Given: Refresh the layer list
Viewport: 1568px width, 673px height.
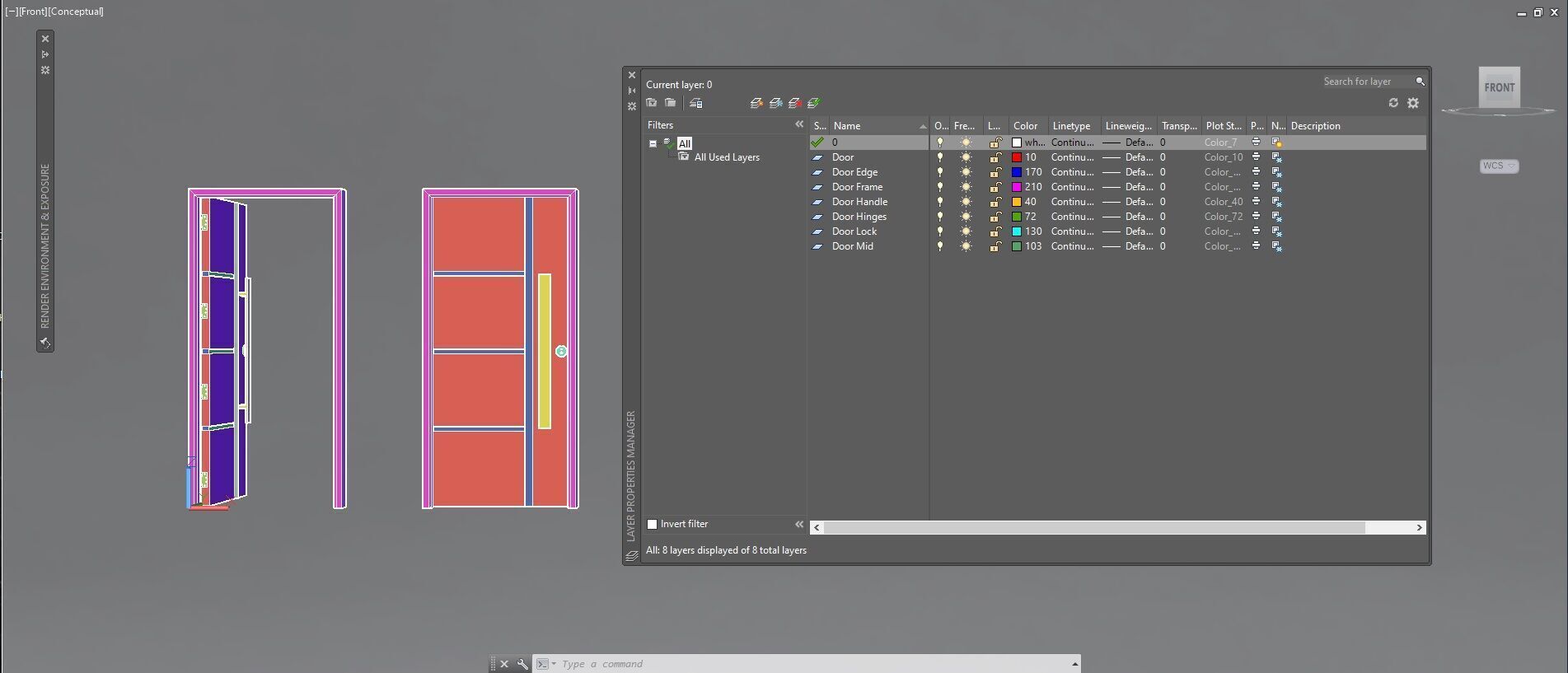Looking at the screenshot, I should coord(1393,103).
